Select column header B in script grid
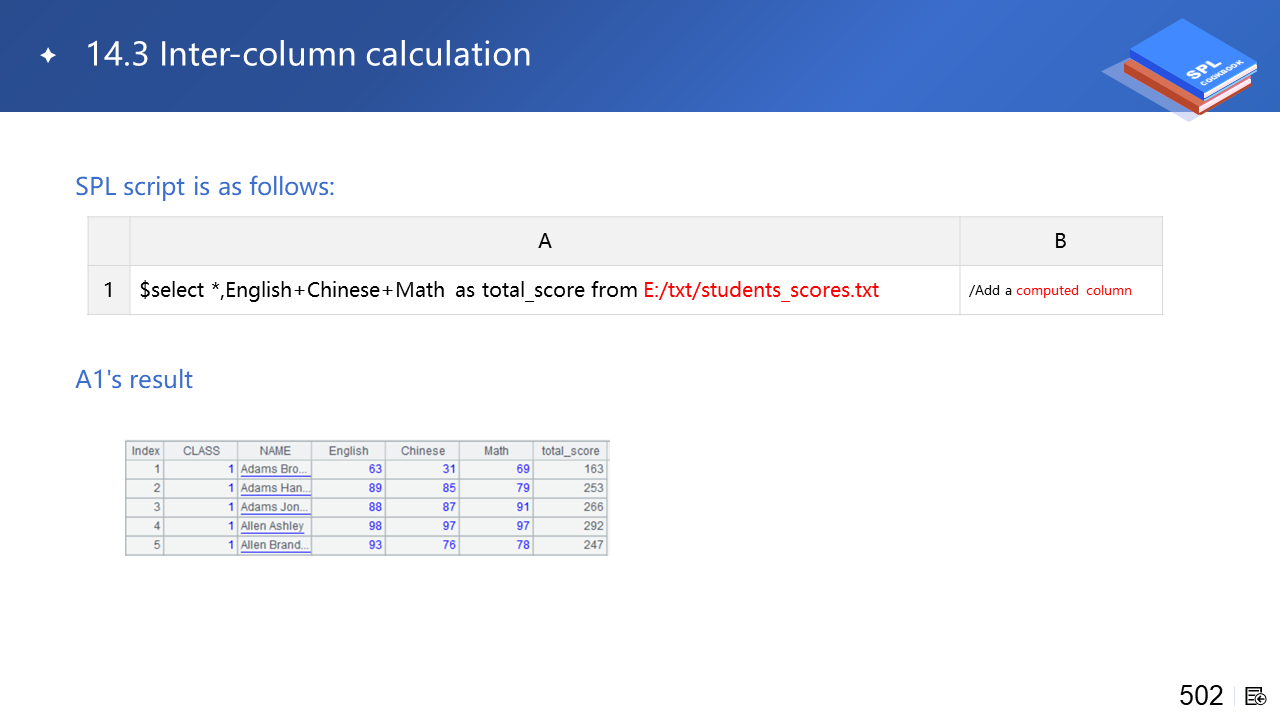This screenshot has width=1280, height=720. [1060, 241]
